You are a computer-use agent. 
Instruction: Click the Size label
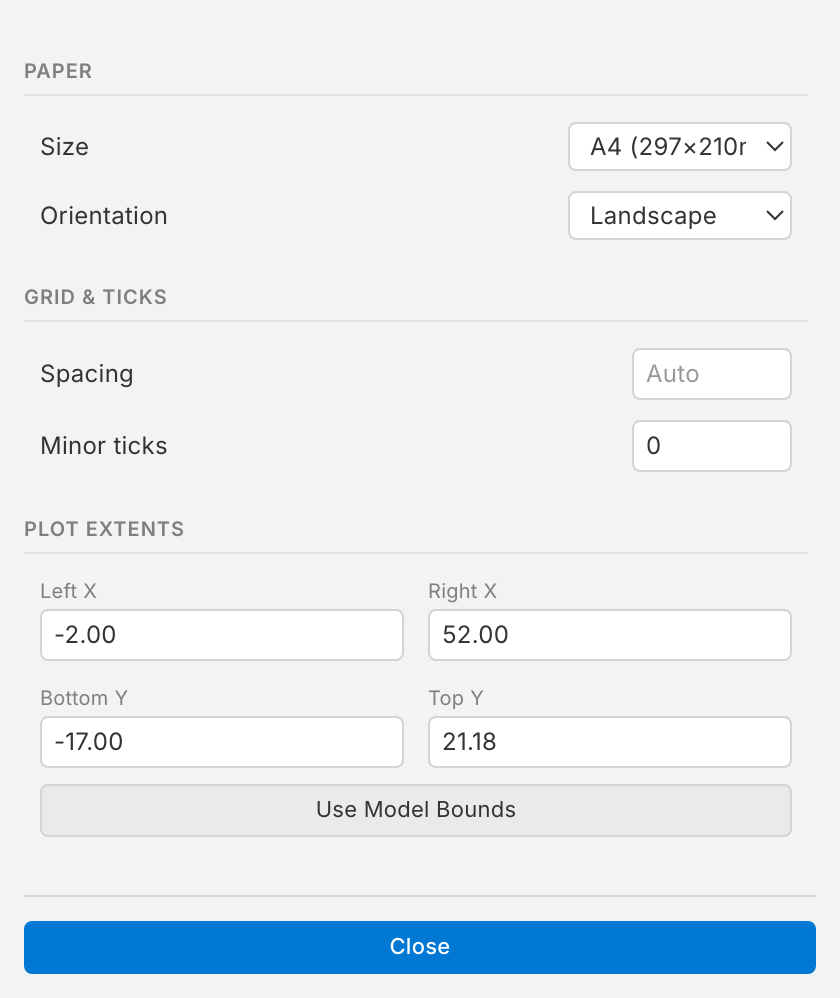coord(64,146)
